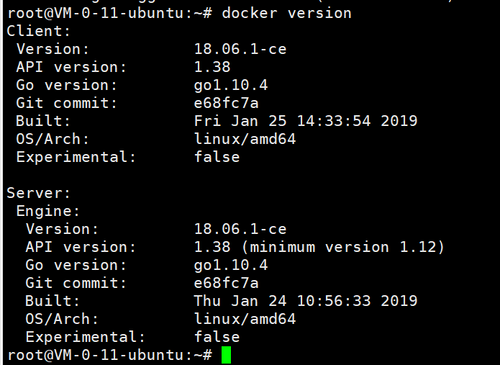Click the Client OS/Arch linux/amd64 value
The image size is (500, 365).
245,139
